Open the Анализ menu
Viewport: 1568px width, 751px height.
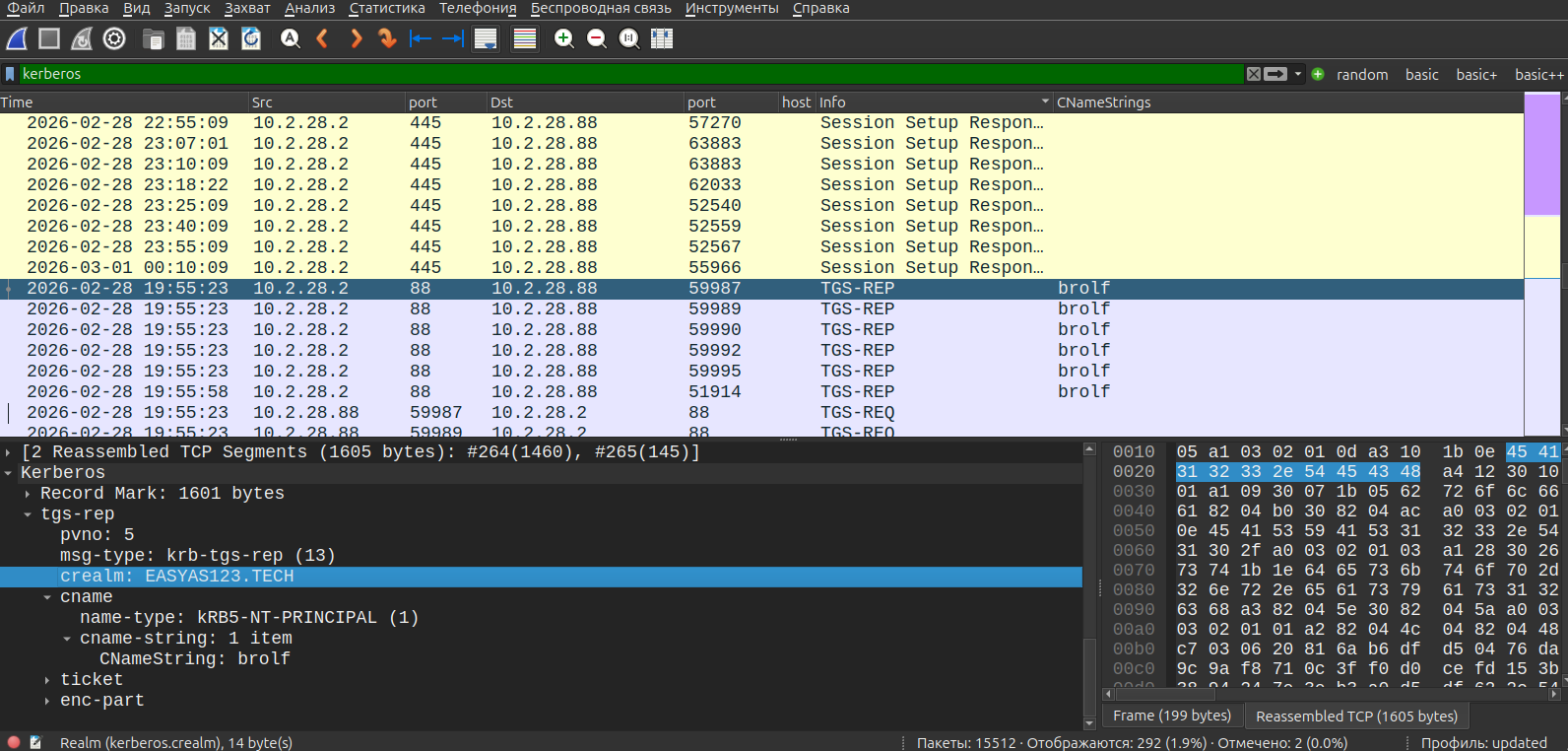click(x=310, y=8)
